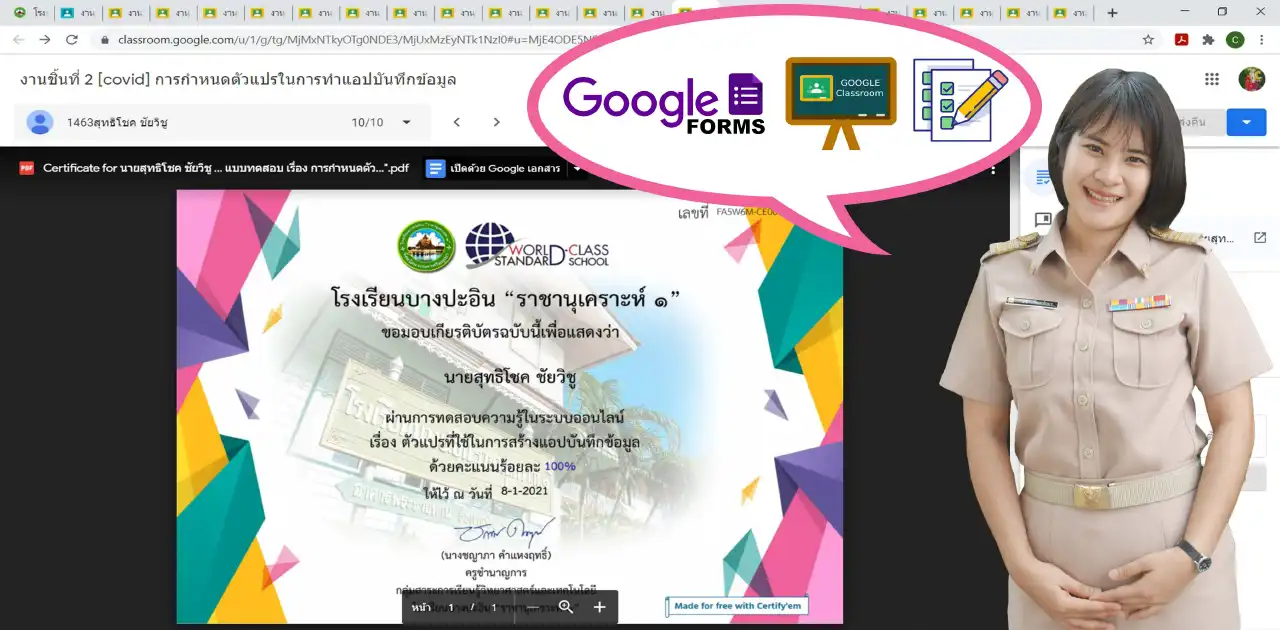Open the Adobe Acrobat extension icon
This screenshot has height=630, width=1280.
point(1180,40)
